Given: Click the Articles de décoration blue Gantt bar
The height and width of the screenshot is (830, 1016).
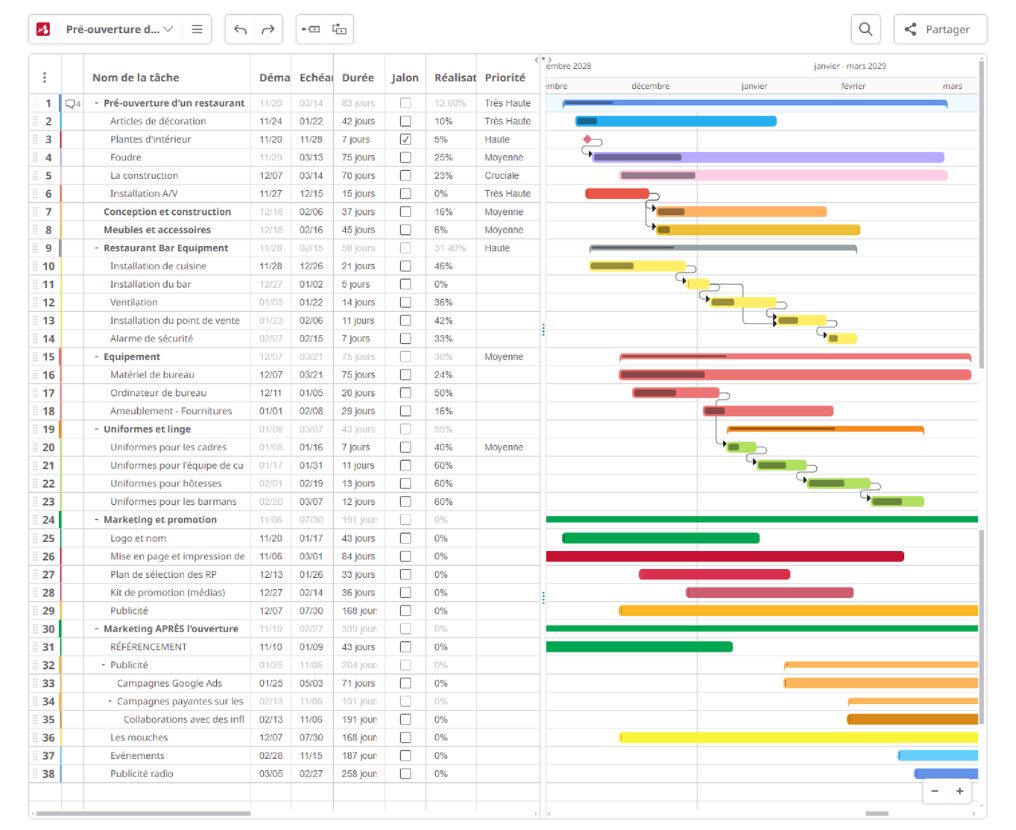Looking at the screenshot, I should coord(676,121).
